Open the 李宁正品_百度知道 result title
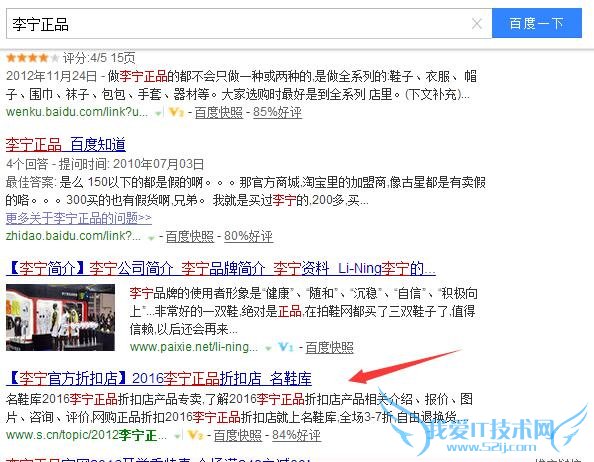Viewport: 594px width, 462px height. 66,145
